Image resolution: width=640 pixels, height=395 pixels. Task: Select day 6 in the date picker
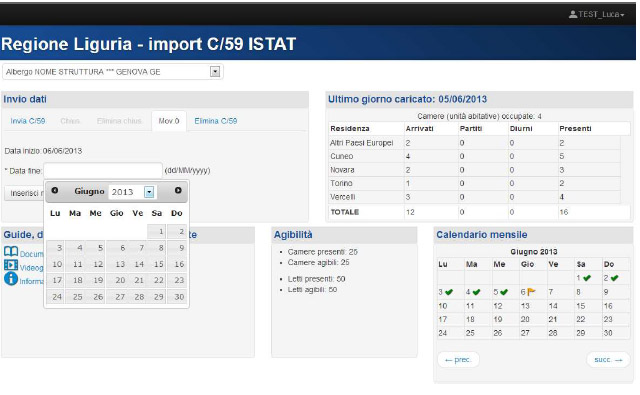116,248
